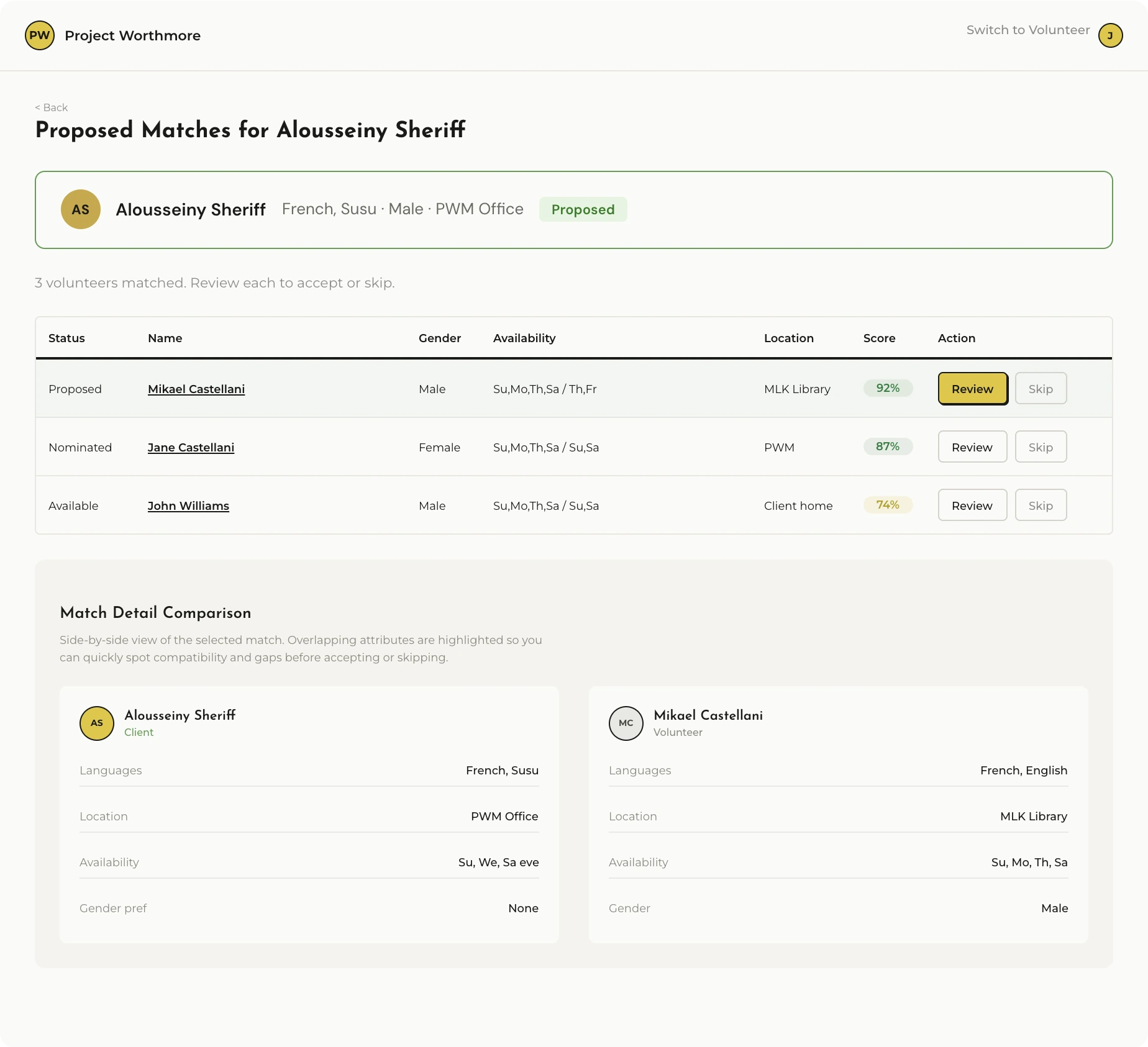
Task: Click the Proposed status badge
Action: [583, 209]
